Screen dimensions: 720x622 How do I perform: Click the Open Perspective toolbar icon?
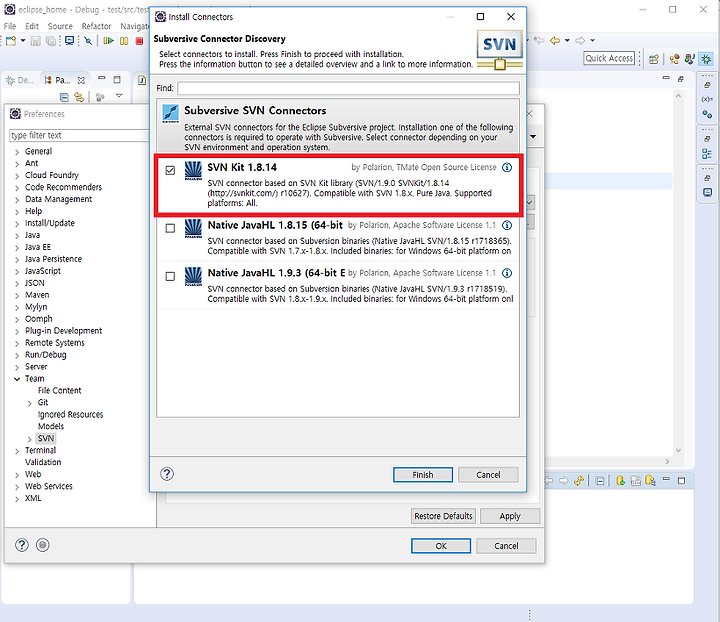[x=653, y=59]
